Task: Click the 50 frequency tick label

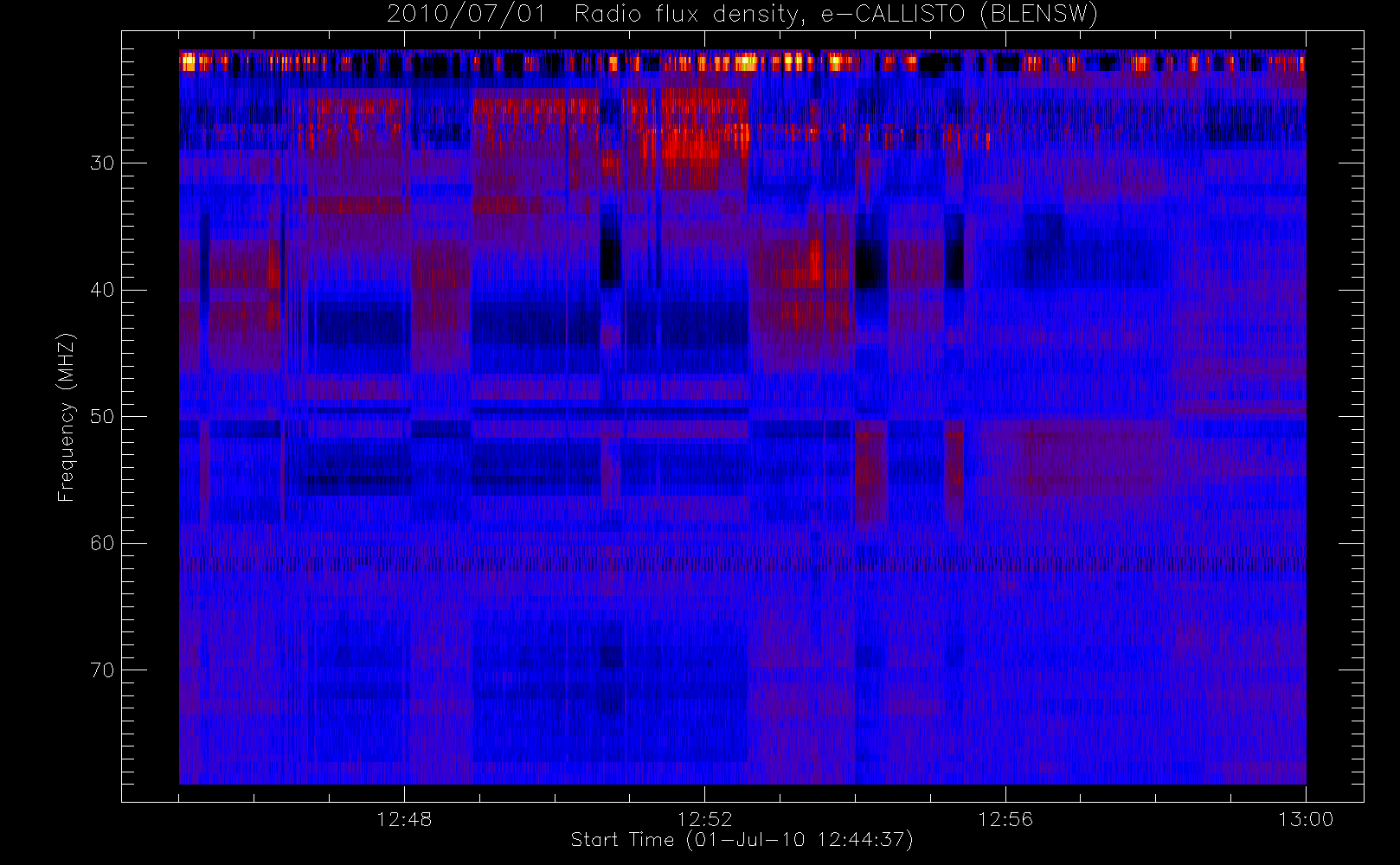Action: coord(102,417)
